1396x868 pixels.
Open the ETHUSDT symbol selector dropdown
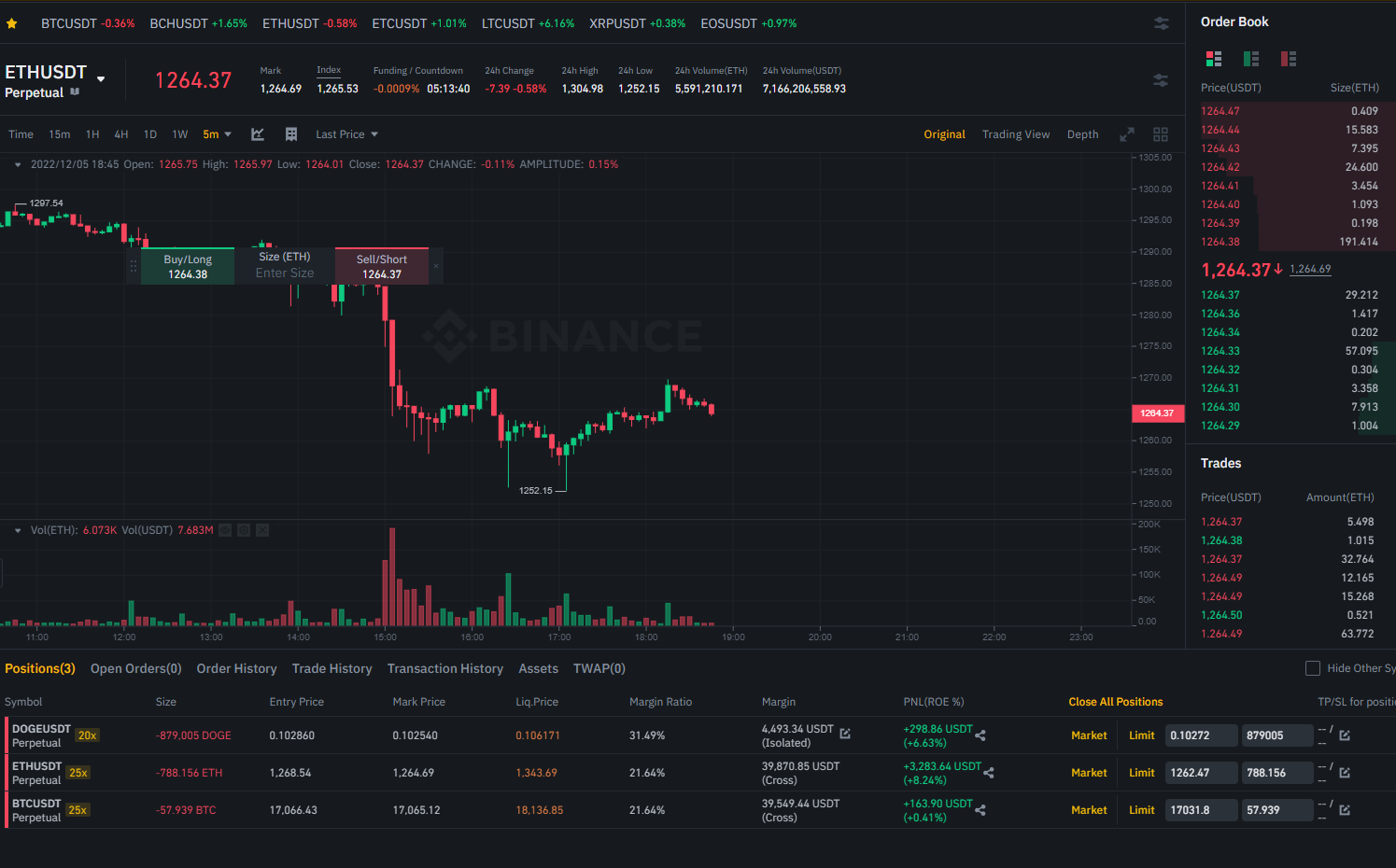click(101, 79)
